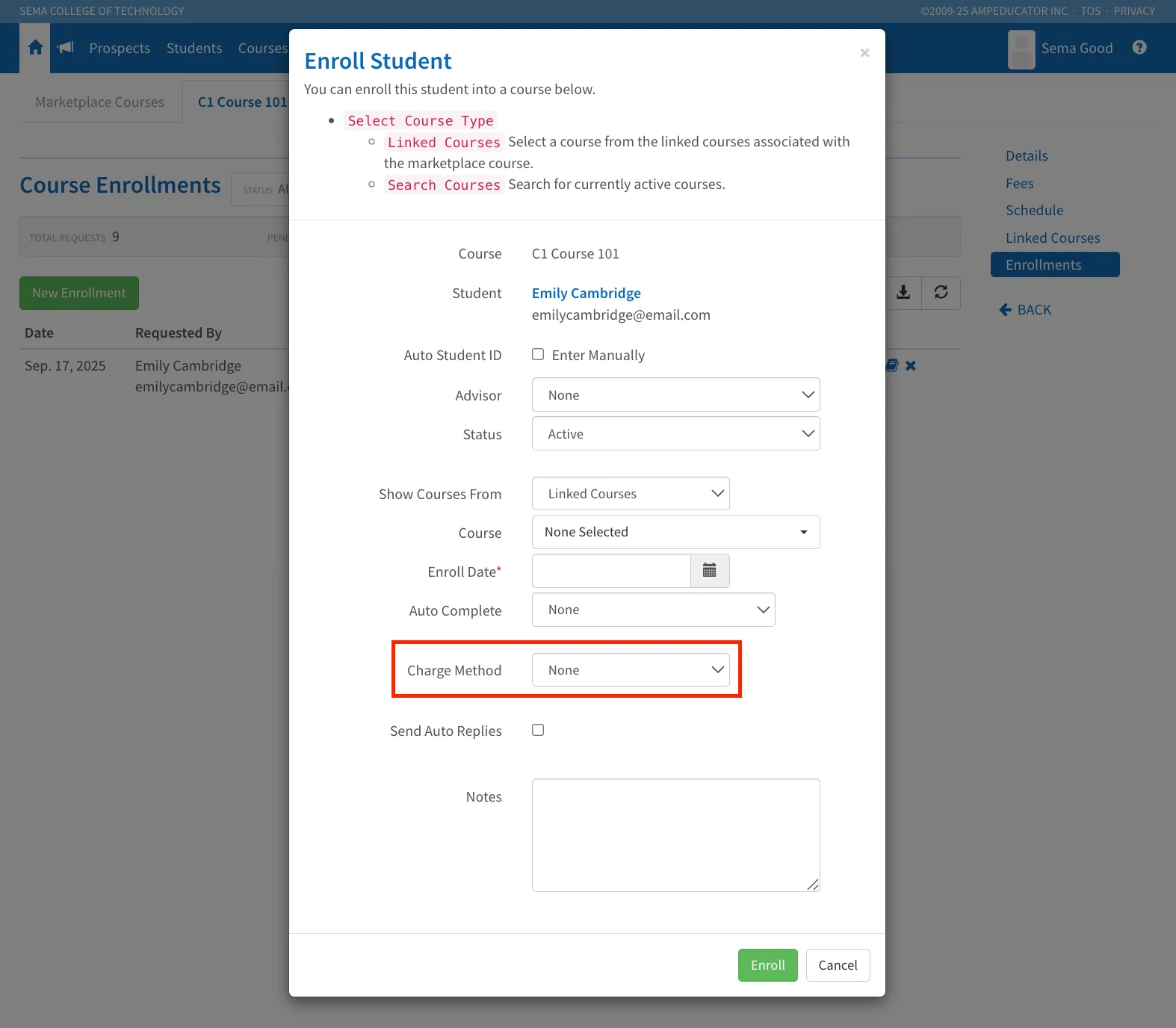Open the help question mark icon

click(1139, 48)
